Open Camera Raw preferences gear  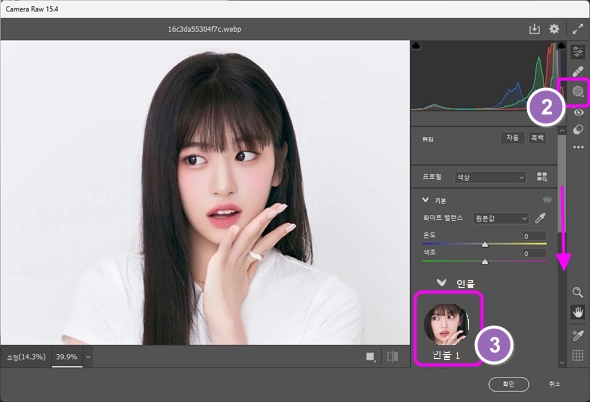(x=554, y=29)
